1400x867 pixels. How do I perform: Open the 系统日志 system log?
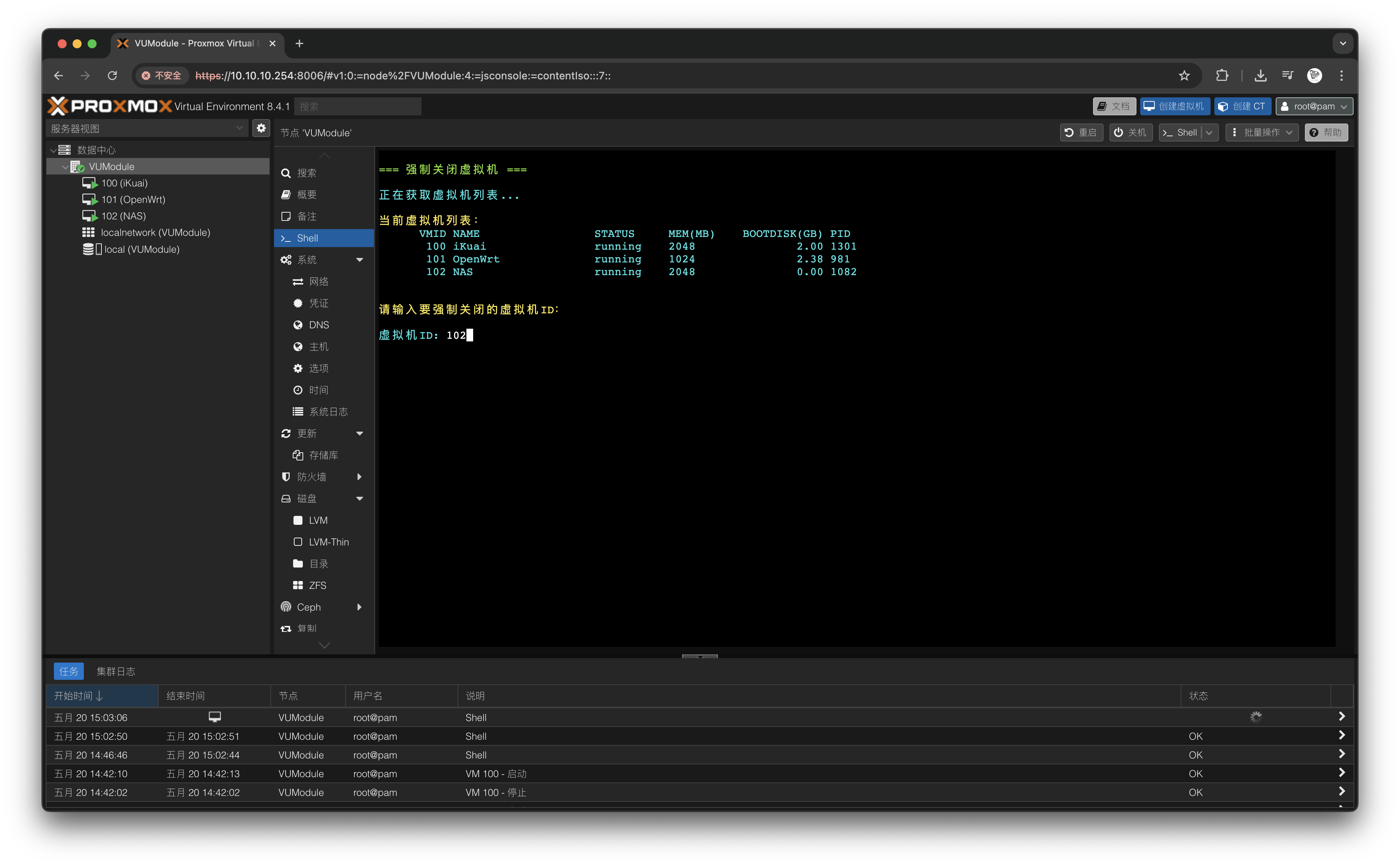click(x=328, y=412)
